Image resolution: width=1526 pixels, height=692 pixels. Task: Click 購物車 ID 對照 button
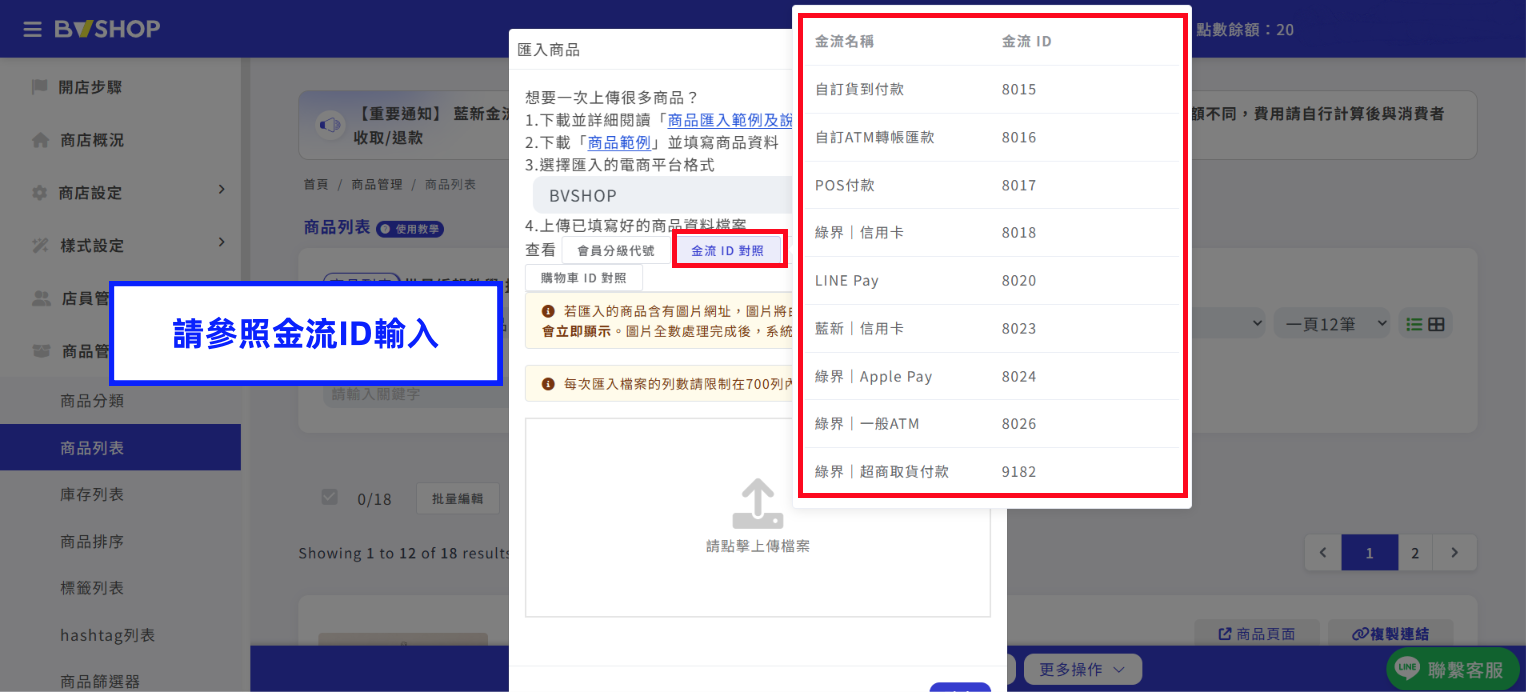coord(584,277)
